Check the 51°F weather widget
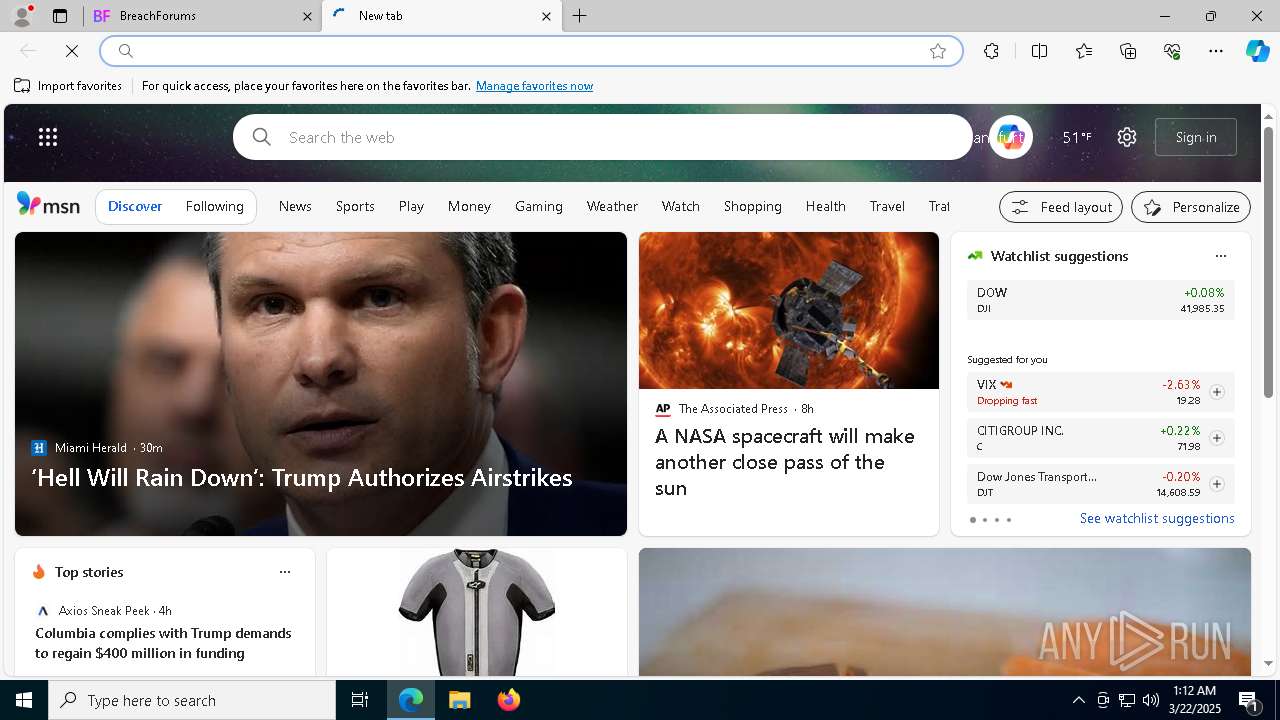The height and width of the screenshot is (720, 1280). tap(1077, 137)
